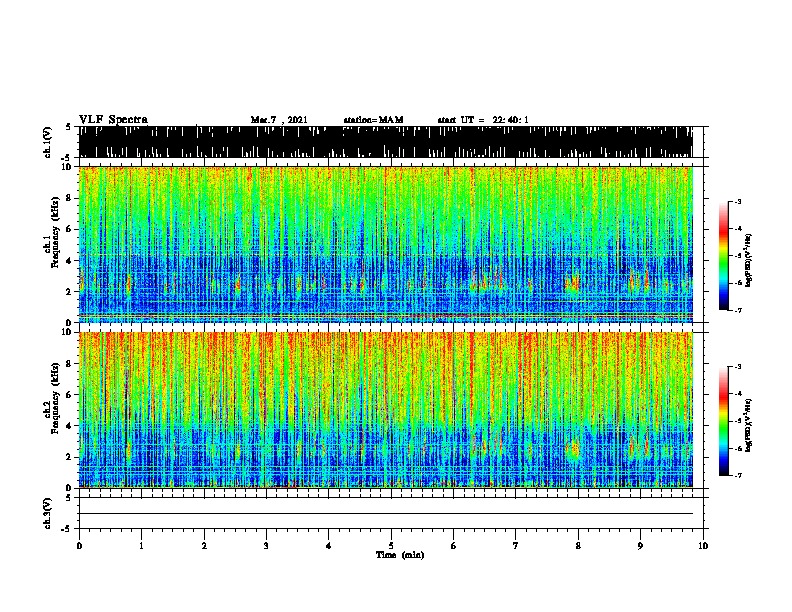Click the ch.2 color bar log(PSD) label
The height and width of the screenshot is (612, 792).
pos(749,425)
